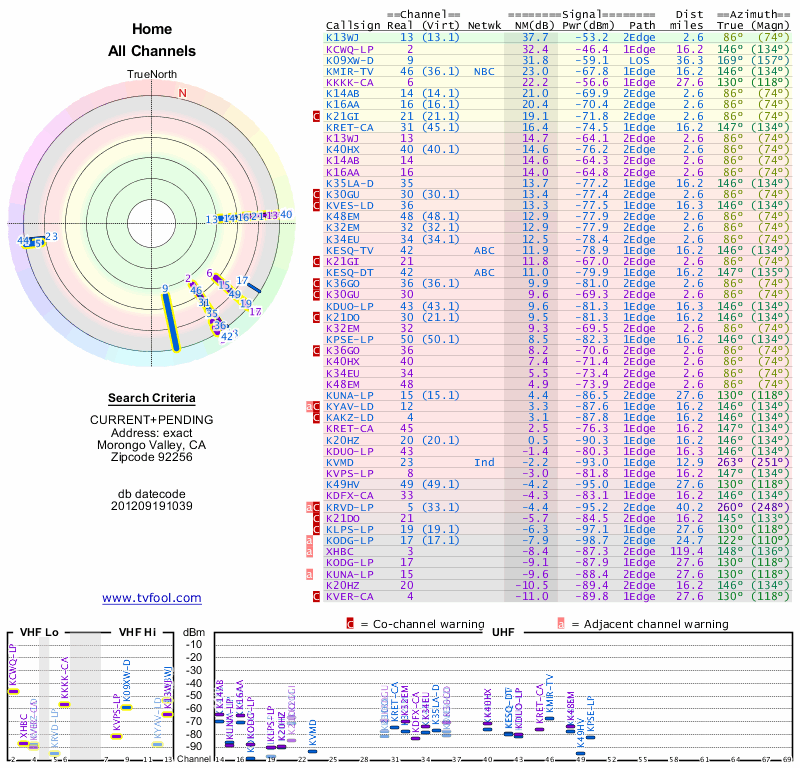This screenshot has height=768, width=800.
Task: Click the red N north marker on radar
Action: (x=182, y=93)
